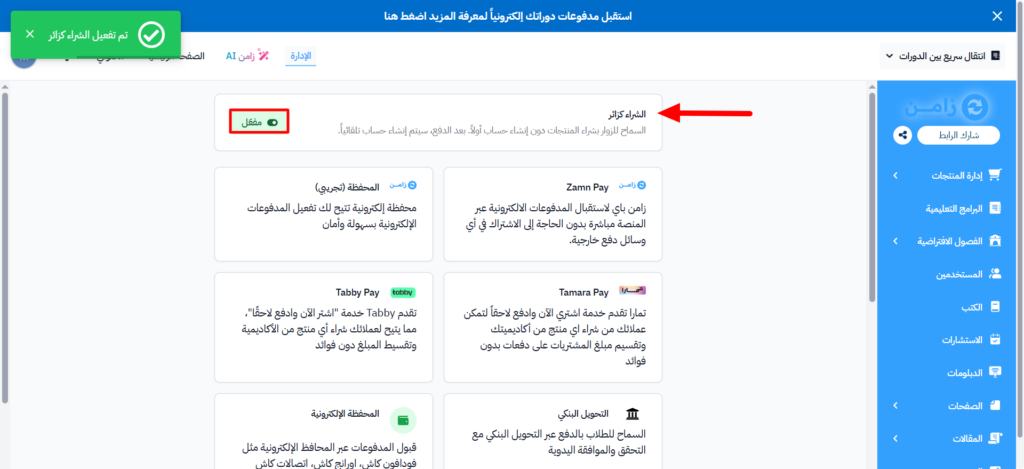
Task: Close the top blue announcement banner
Action: (x=996, y=16)
